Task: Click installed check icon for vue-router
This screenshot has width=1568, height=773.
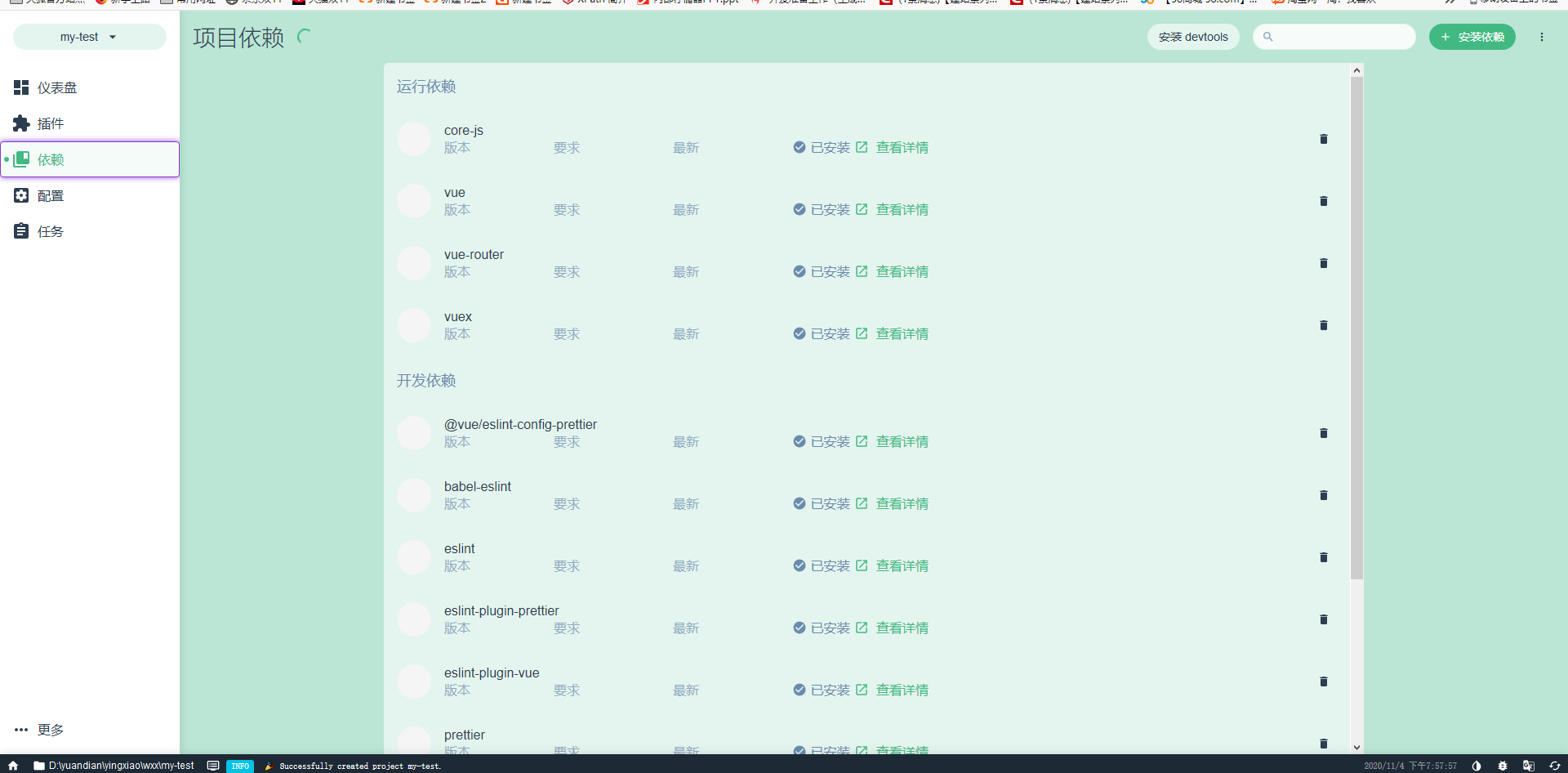Action: (x=800, y=271)
